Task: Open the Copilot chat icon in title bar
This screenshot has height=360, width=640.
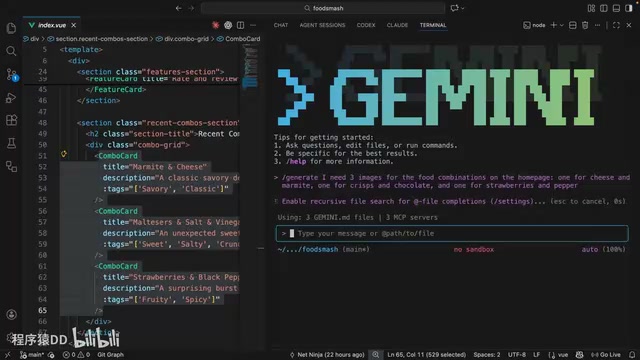Action: (454, 8)
